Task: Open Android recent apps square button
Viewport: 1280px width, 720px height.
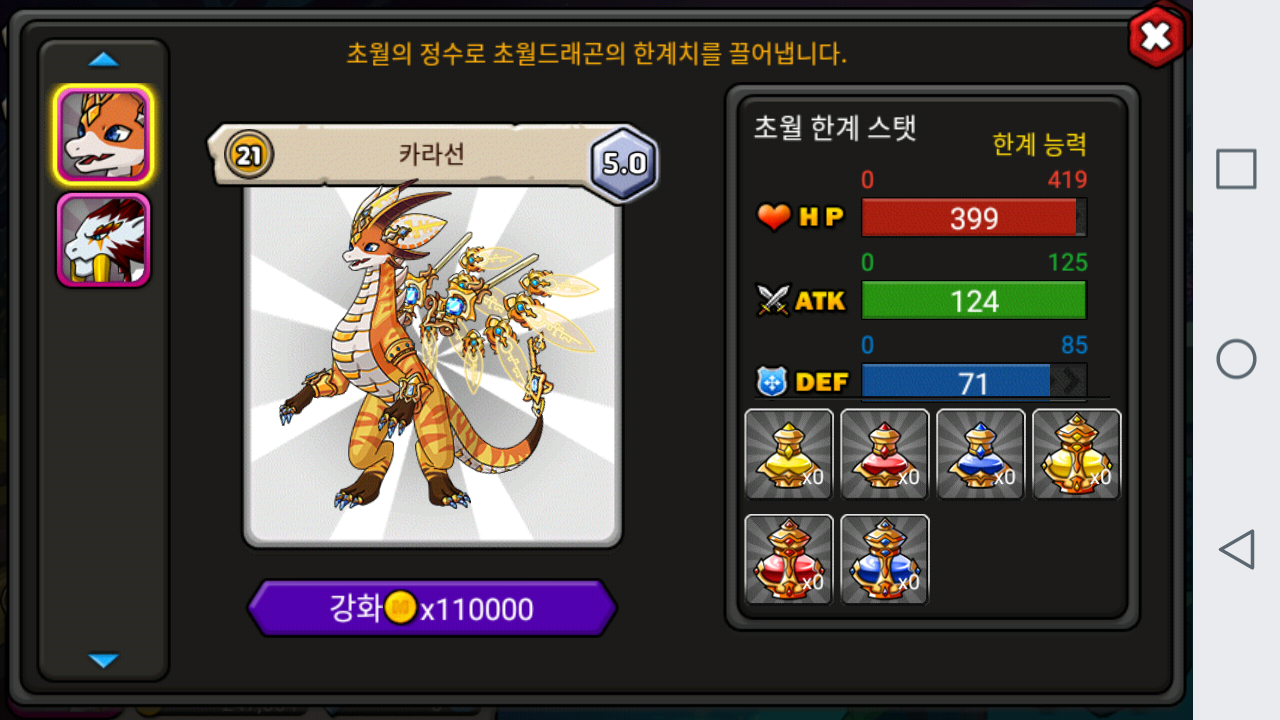Action: 1236,169
